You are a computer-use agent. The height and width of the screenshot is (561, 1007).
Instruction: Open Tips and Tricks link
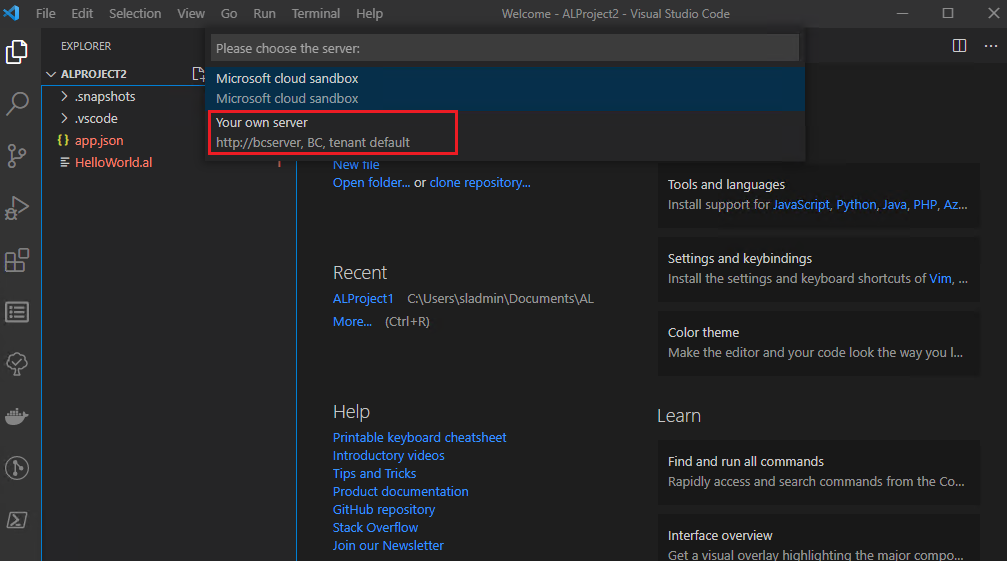tap(374, 473)
